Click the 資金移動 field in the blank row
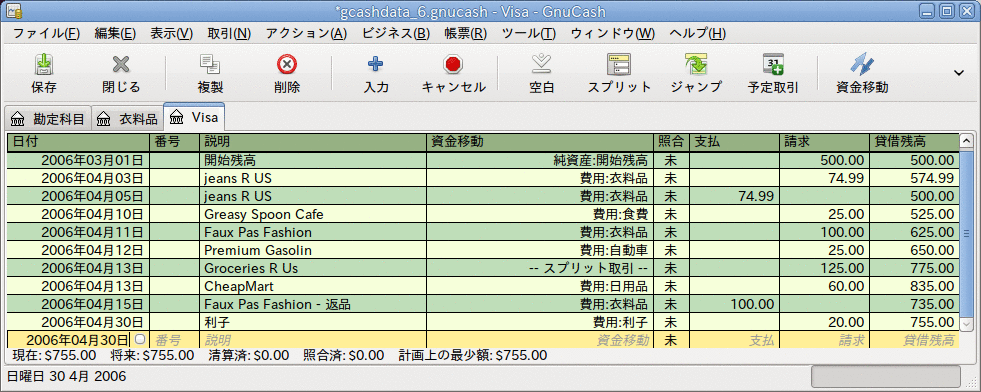981x392 pixels. (539, 339)
